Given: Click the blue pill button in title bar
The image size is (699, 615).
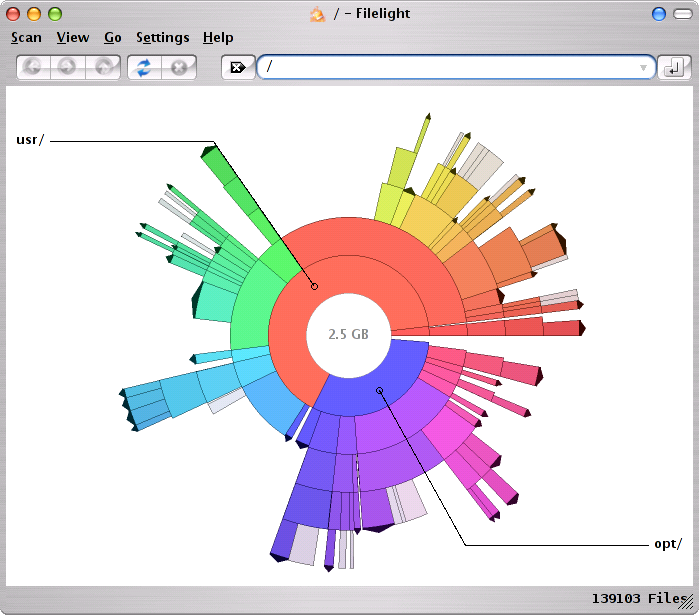Looking at the screenshot, I should coord(658,14).
